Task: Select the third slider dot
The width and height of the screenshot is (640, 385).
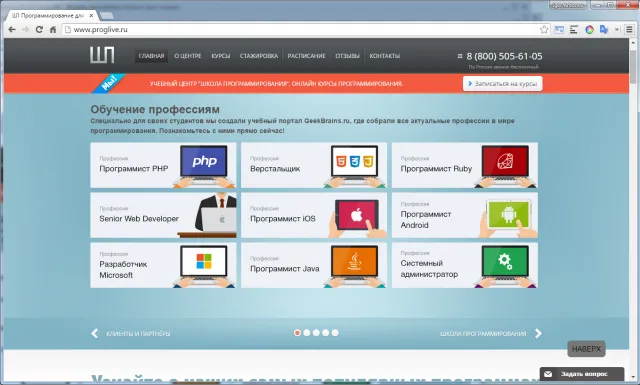Action: coord(316,333)
